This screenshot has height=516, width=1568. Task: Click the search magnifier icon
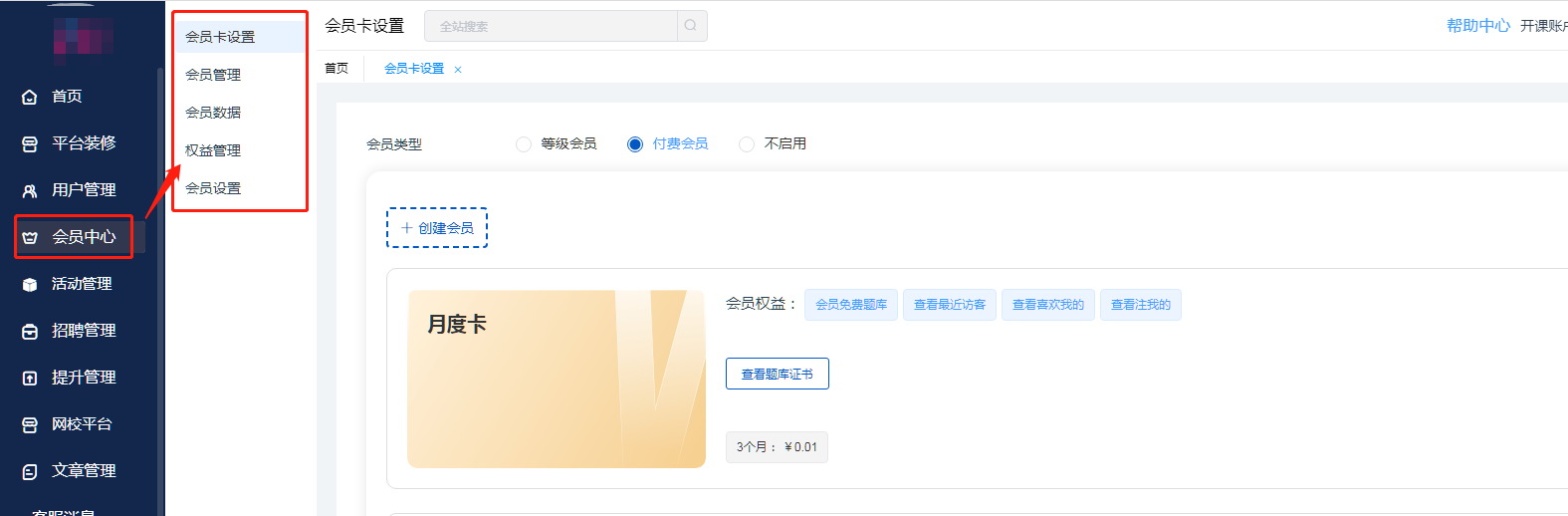[691, 26]
